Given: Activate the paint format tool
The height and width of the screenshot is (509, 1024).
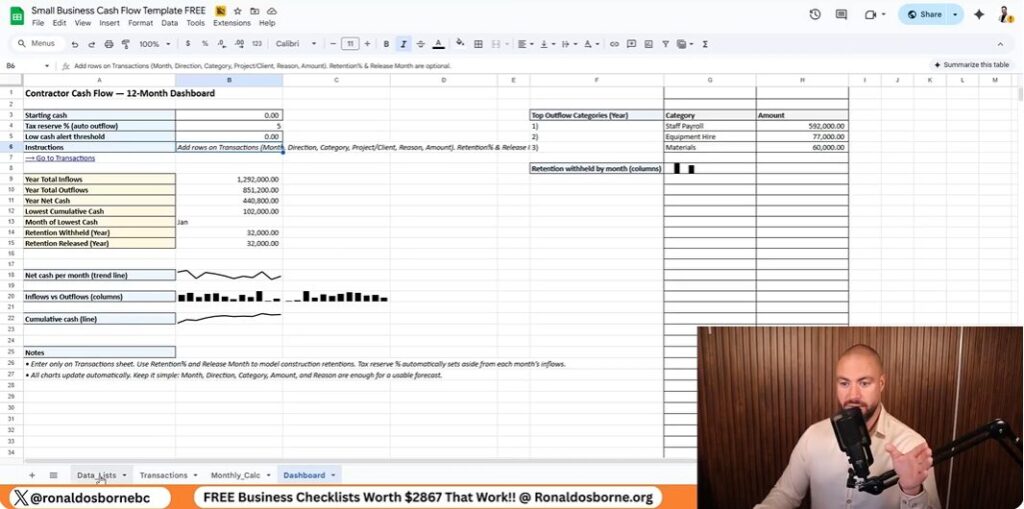Looking at the screenshot, I should point(125,44).
